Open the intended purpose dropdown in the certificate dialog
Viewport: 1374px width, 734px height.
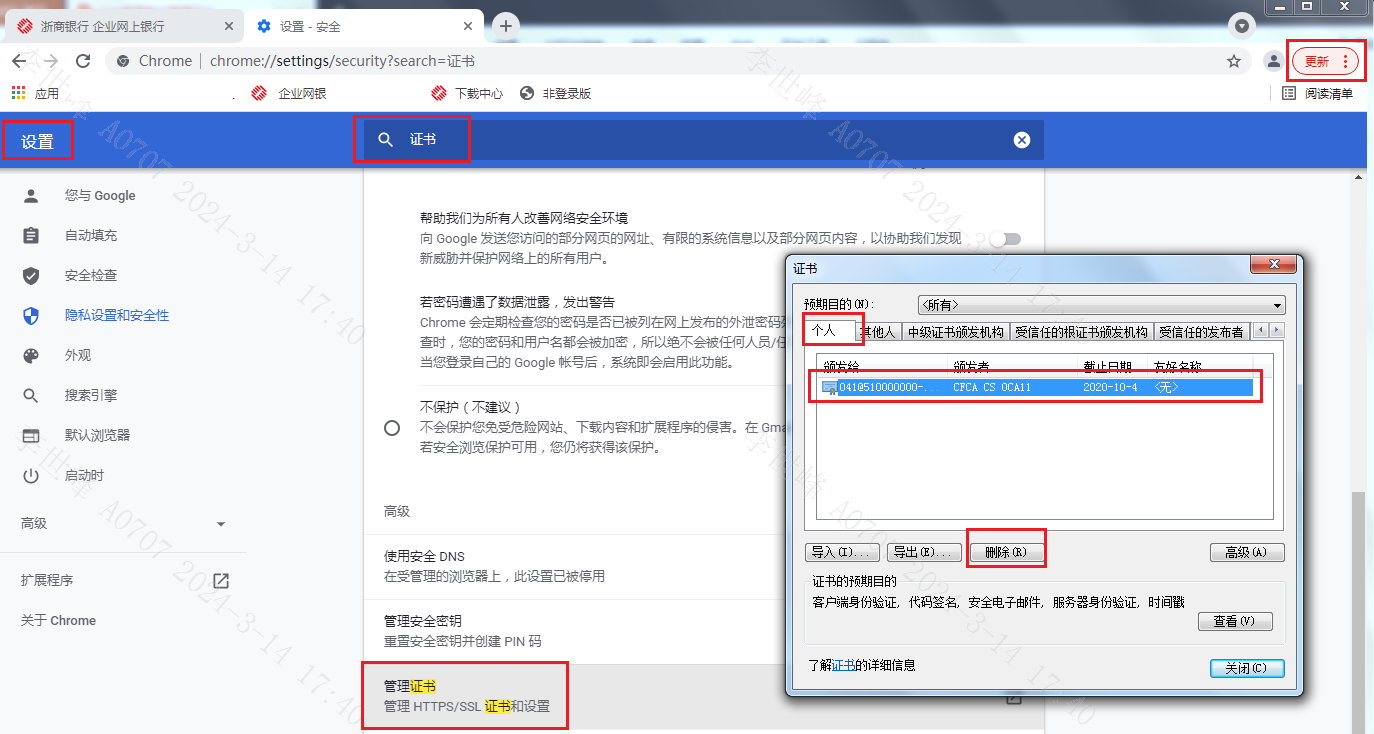(x=1101, y=305)
